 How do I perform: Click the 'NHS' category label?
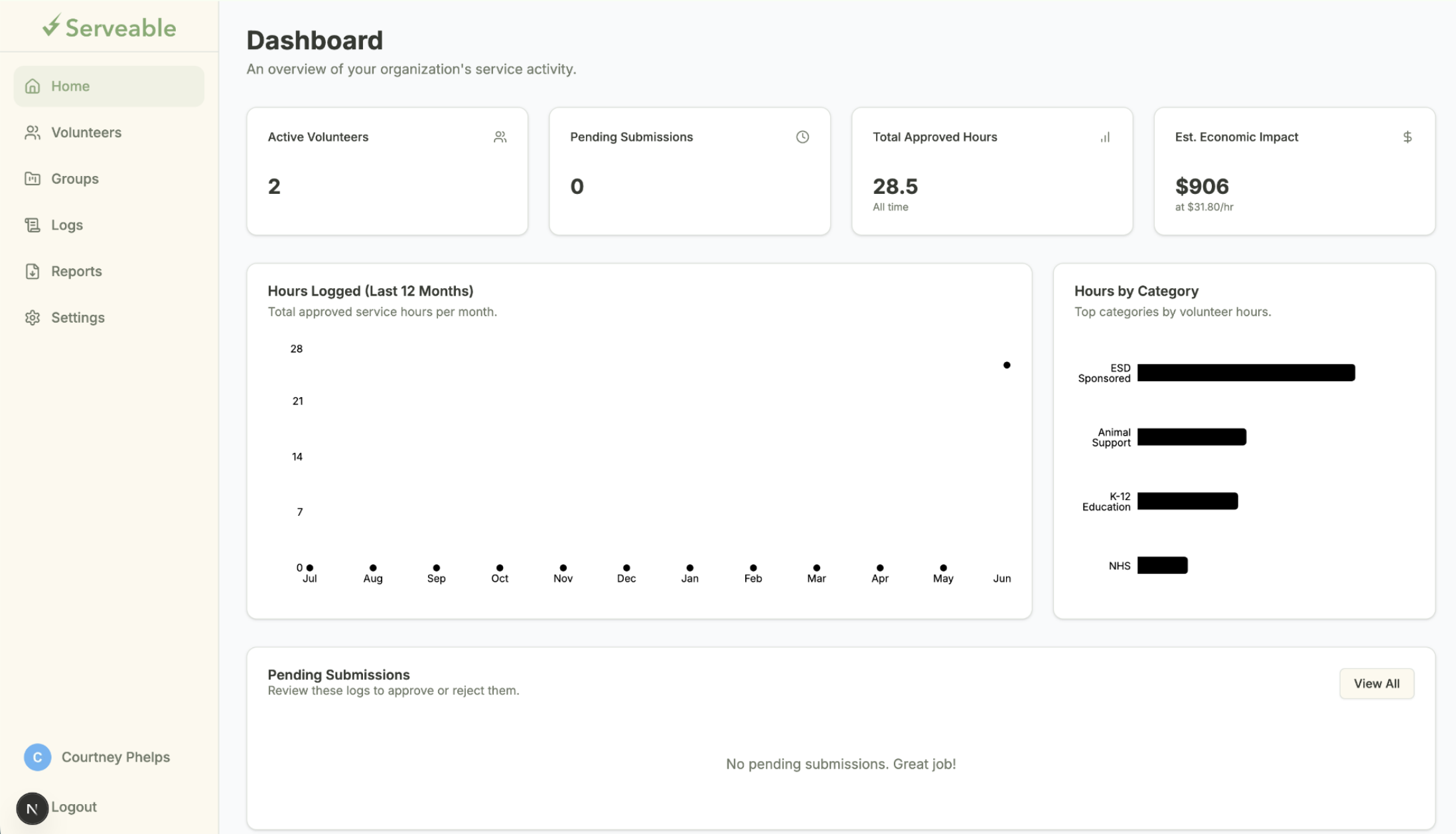(1120, 566)
